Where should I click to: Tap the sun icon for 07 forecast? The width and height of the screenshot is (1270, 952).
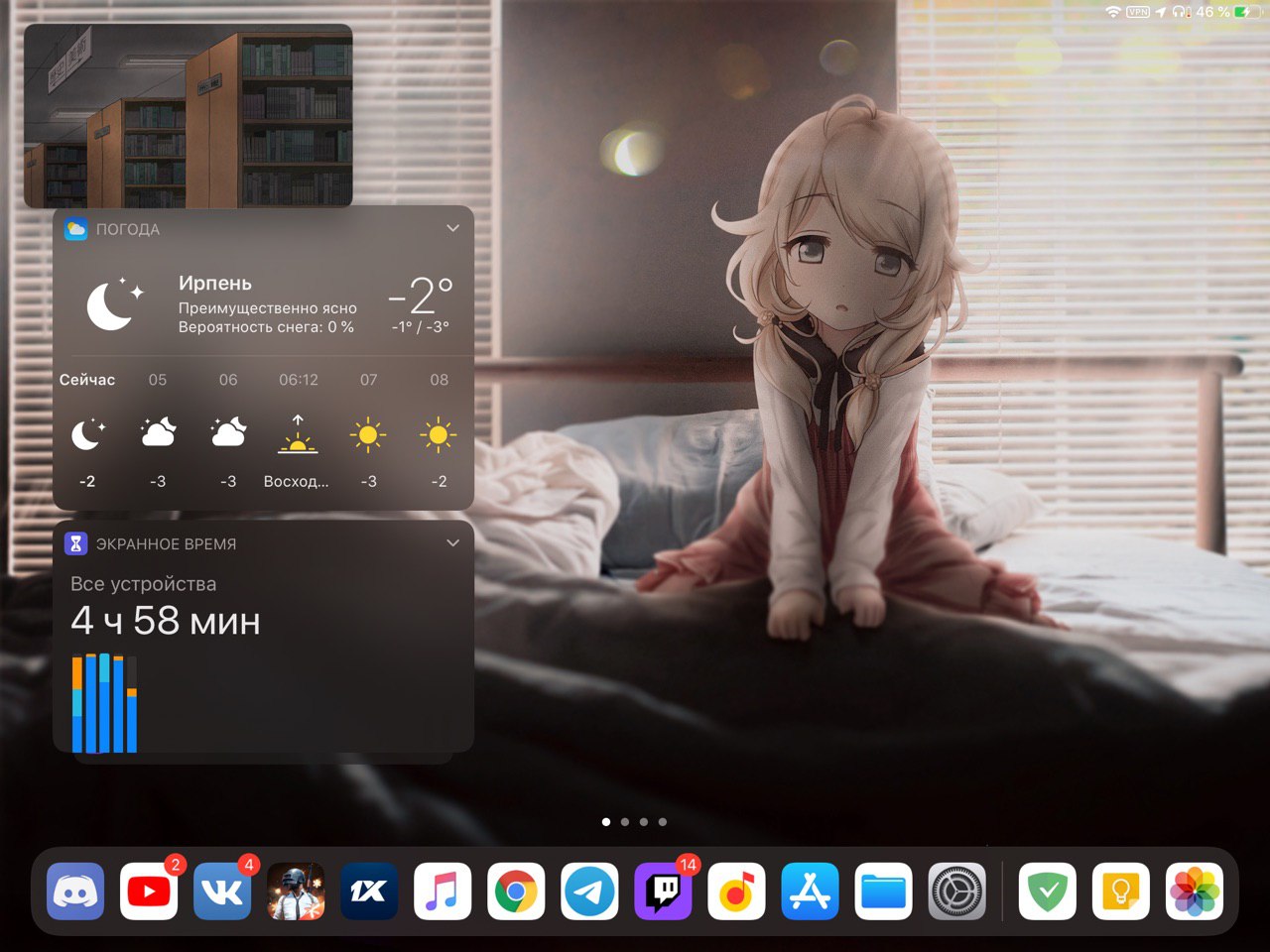click(x=368, y=434)
